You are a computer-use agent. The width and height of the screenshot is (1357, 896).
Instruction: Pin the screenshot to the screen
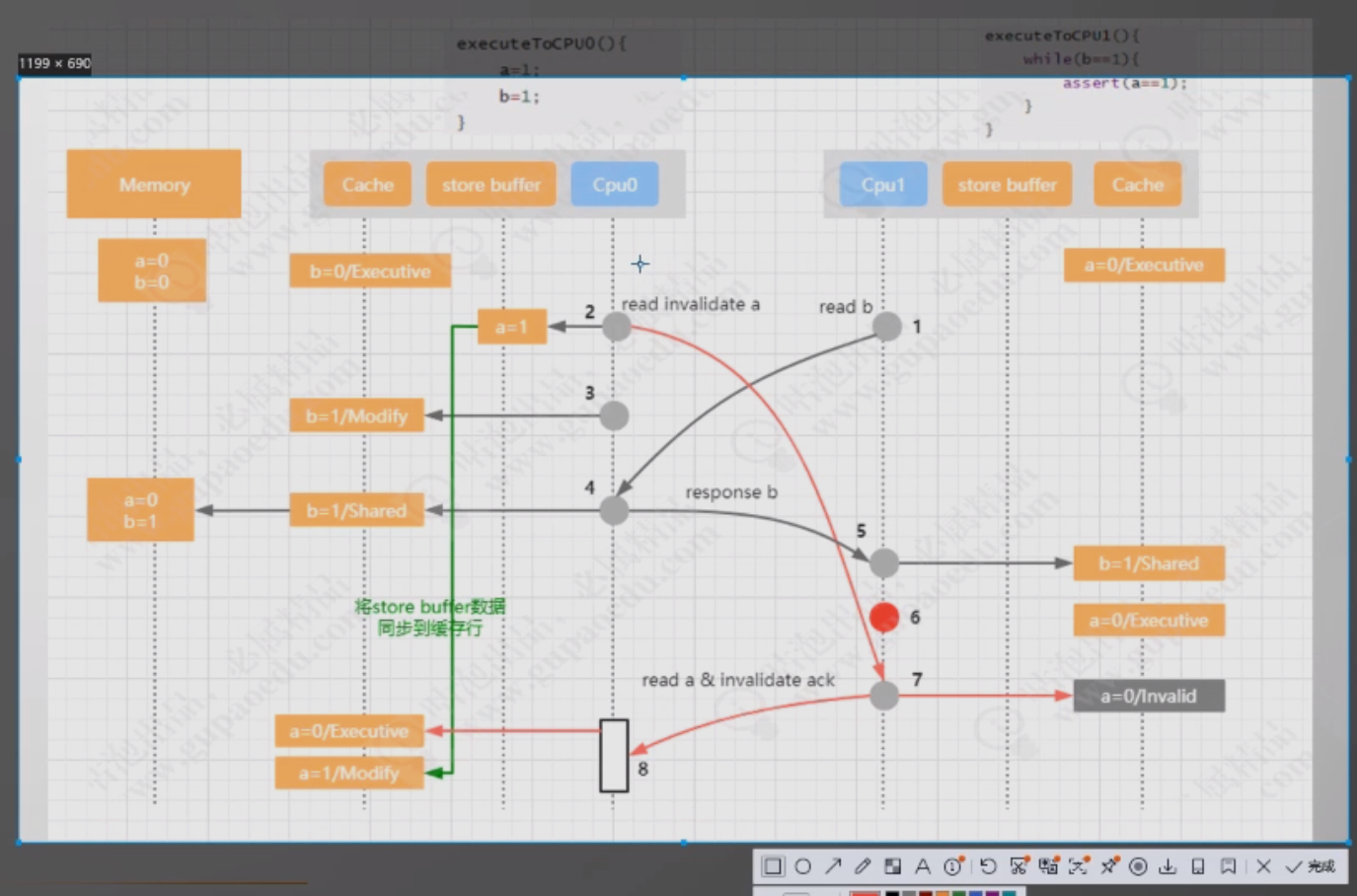1109,865
